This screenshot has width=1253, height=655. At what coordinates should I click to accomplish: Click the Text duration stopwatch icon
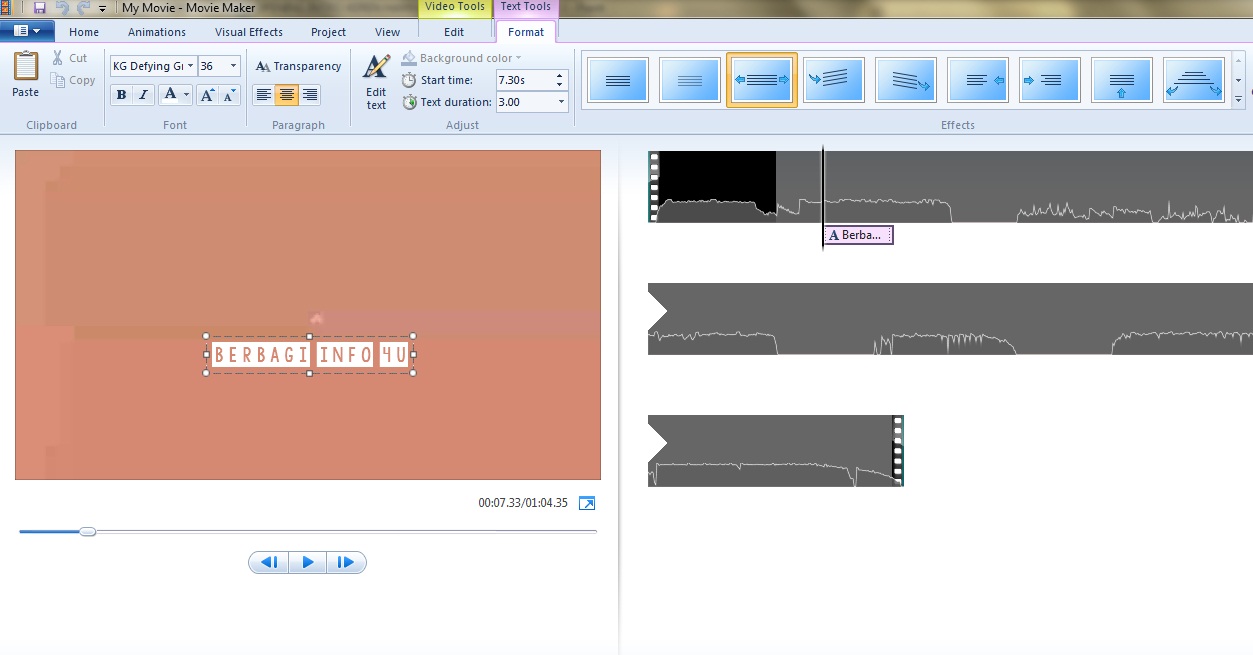409,102
